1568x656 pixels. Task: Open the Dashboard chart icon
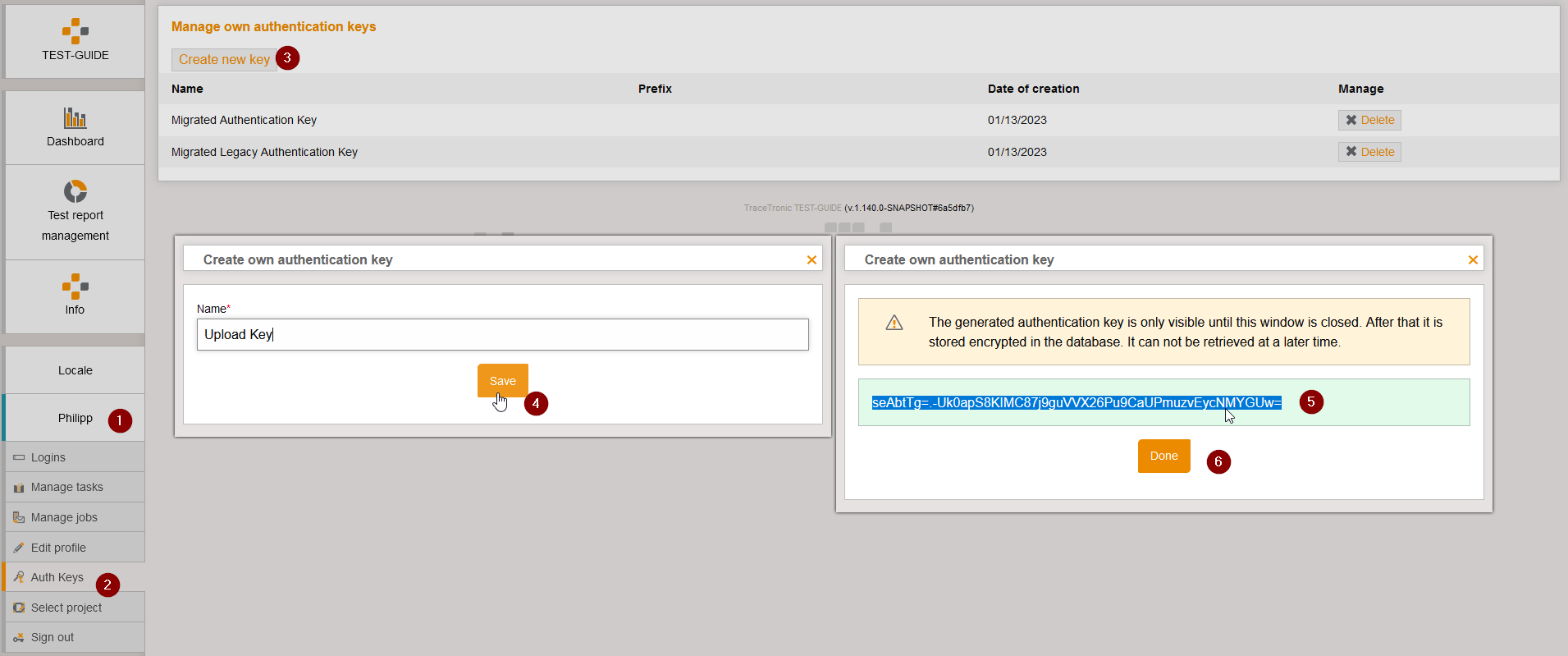[75, 117]
